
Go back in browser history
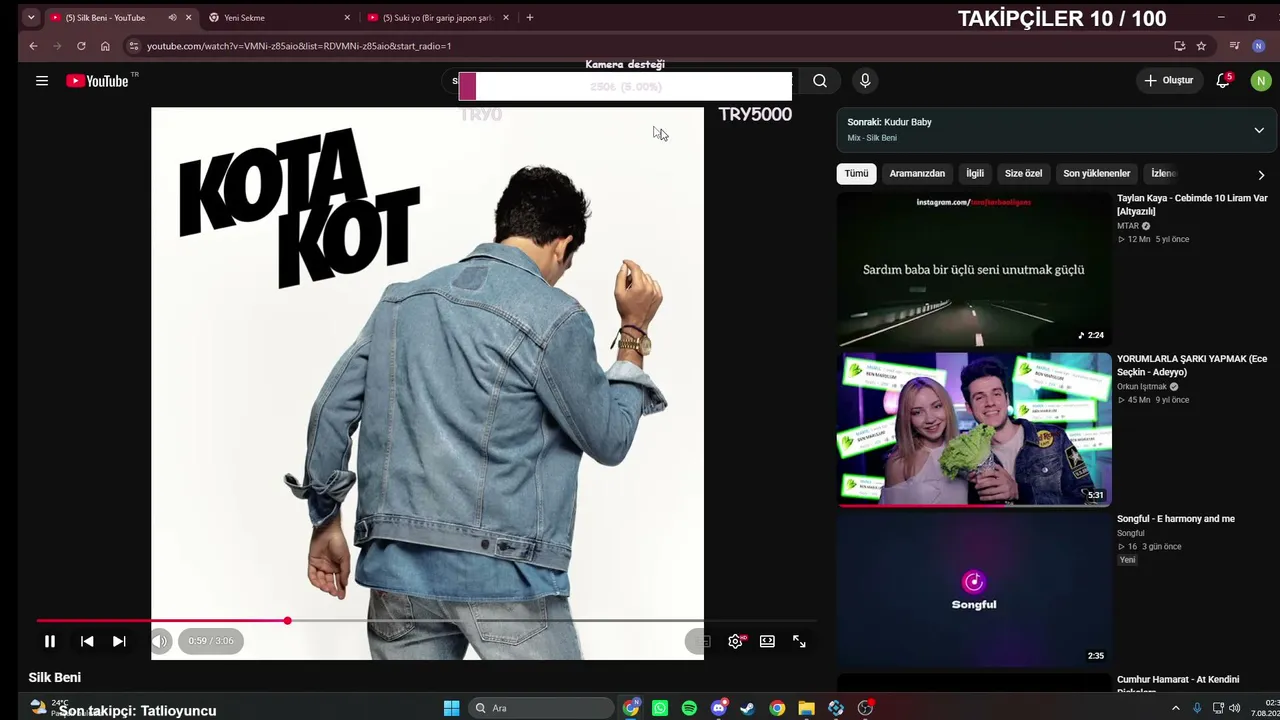pyautogui.click(x=33, y=46)
